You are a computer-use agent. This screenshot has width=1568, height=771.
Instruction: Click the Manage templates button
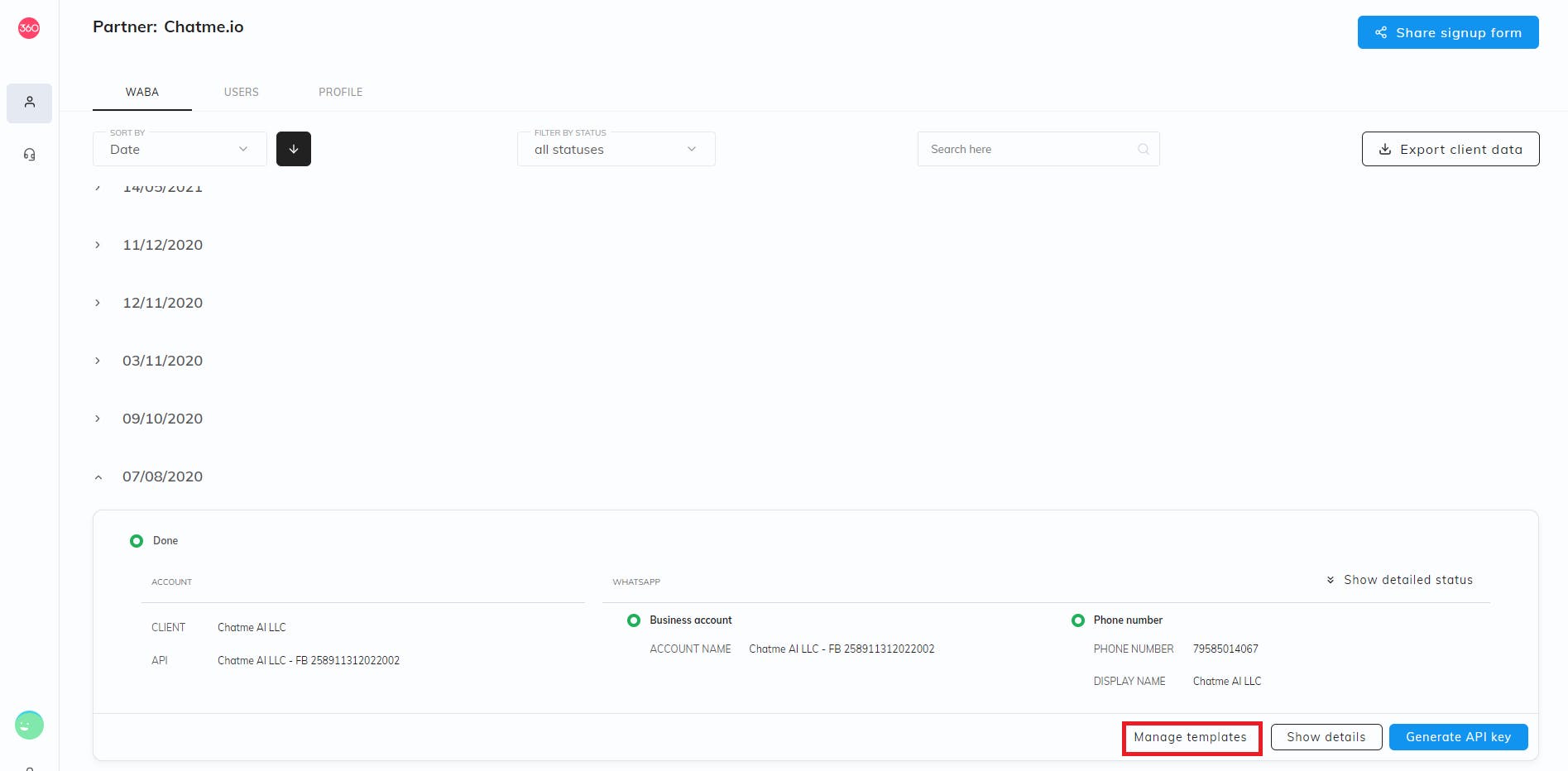pyautogui.click(x=1192, y=736)
